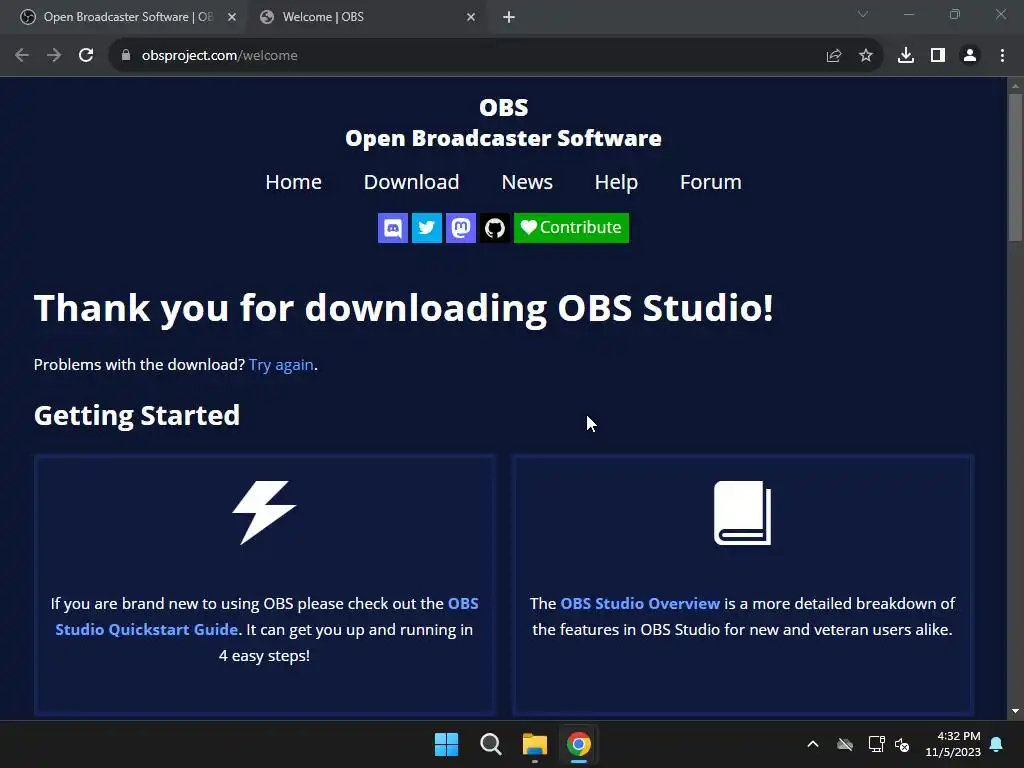1024x768 pixels.
Task: Click the OBS Open Broadcaster Software title
Action: [504, 123]
